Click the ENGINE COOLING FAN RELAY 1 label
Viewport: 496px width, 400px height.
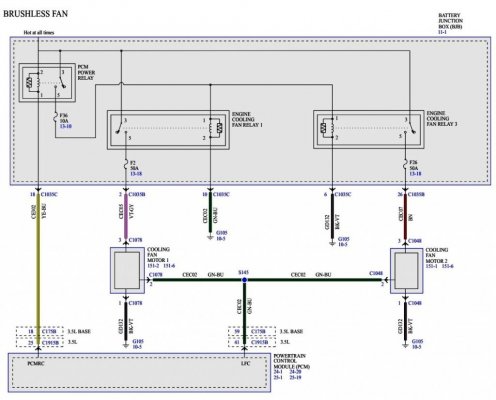point(247,119)
